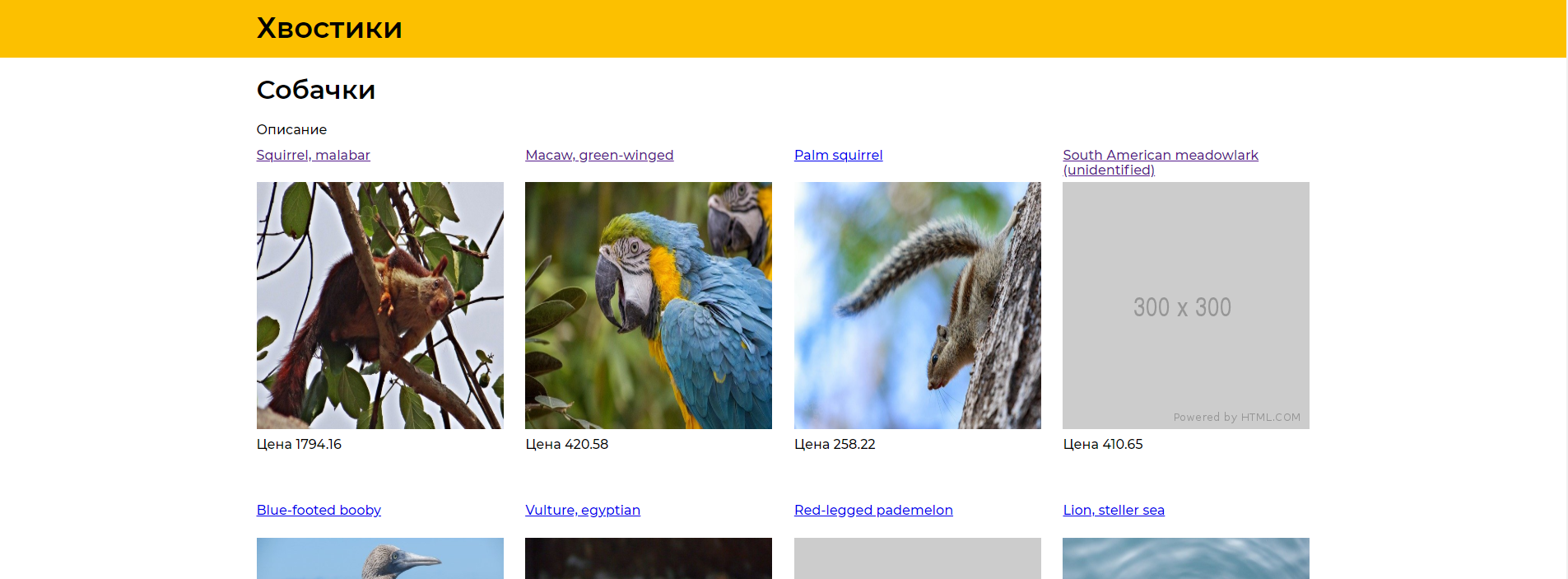The image size is (1568, 579).
Task: Open South American meadowlark (unidentified) link
Action: tap(1161, 162)
